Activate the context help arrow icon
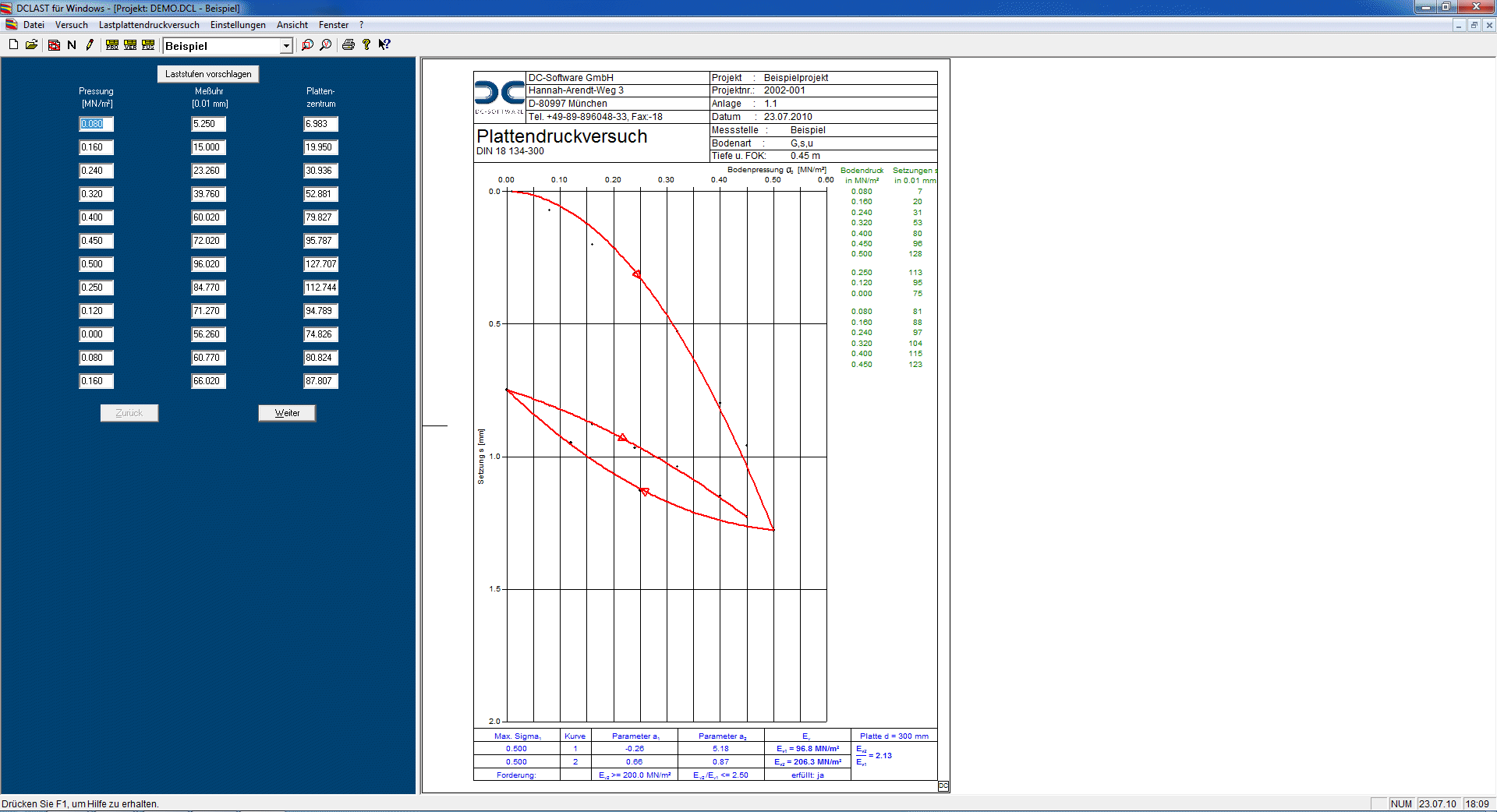Viewport: 1497px width, 812px height. click(384, 44)
